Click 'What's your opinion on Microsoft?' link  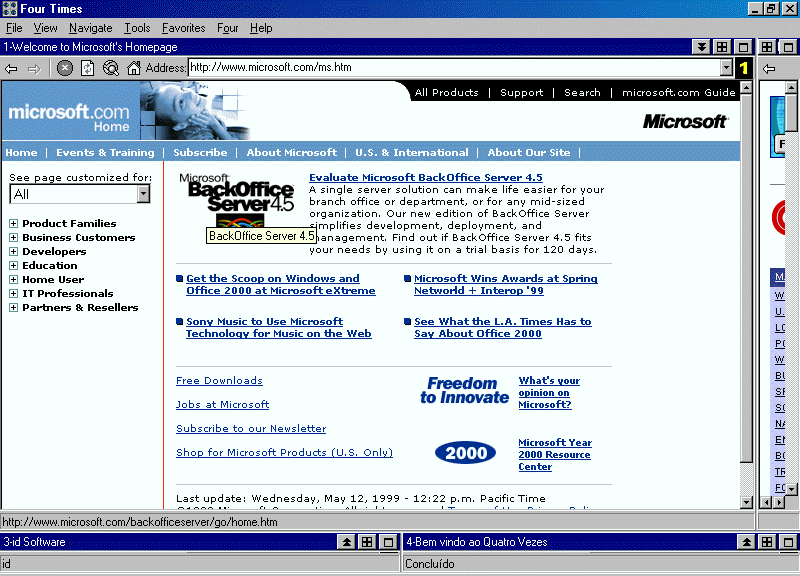[549, 392]
